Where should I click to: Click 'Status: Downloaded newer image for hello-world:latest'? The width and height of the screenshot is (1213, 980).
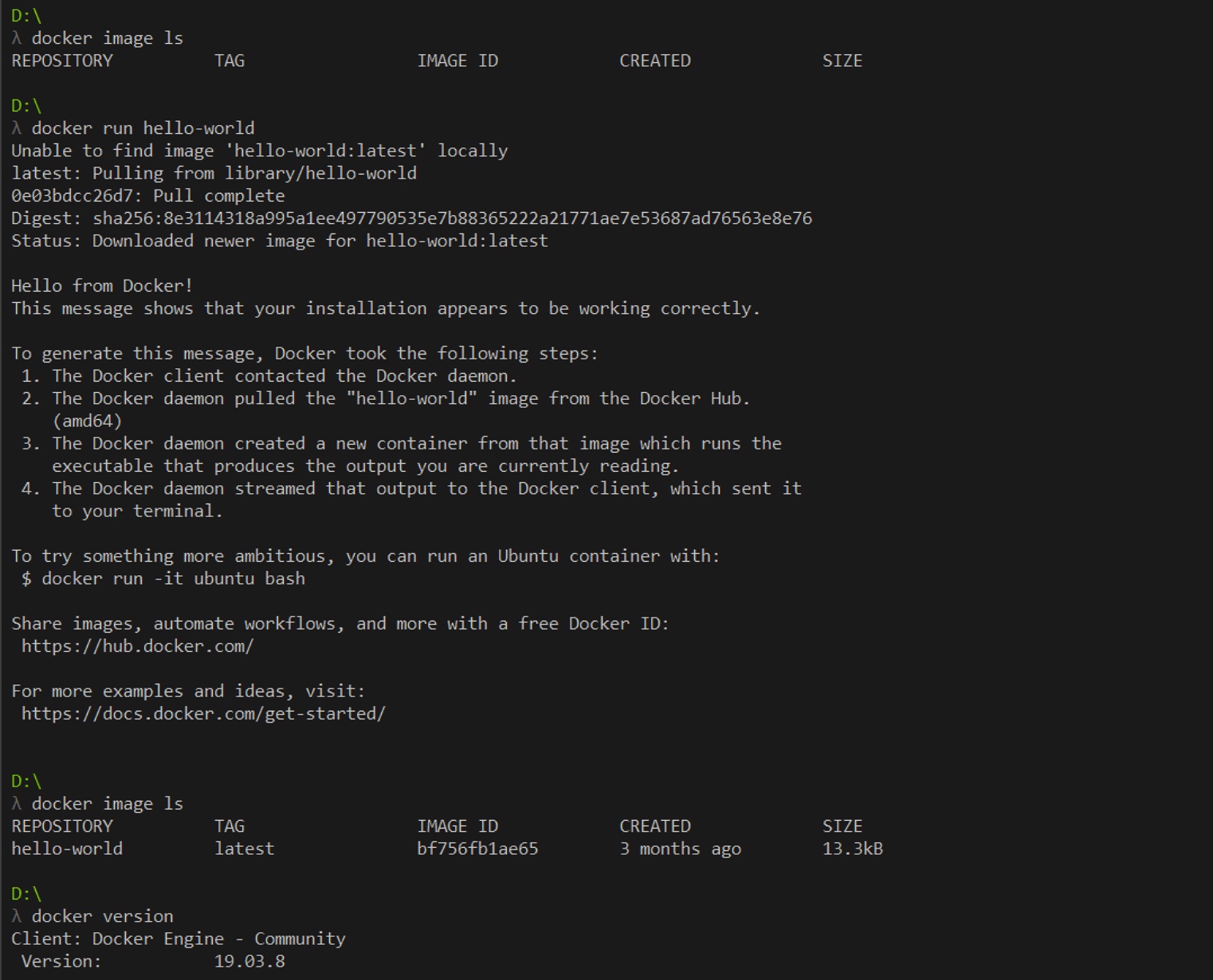click(x=280, y=241)
